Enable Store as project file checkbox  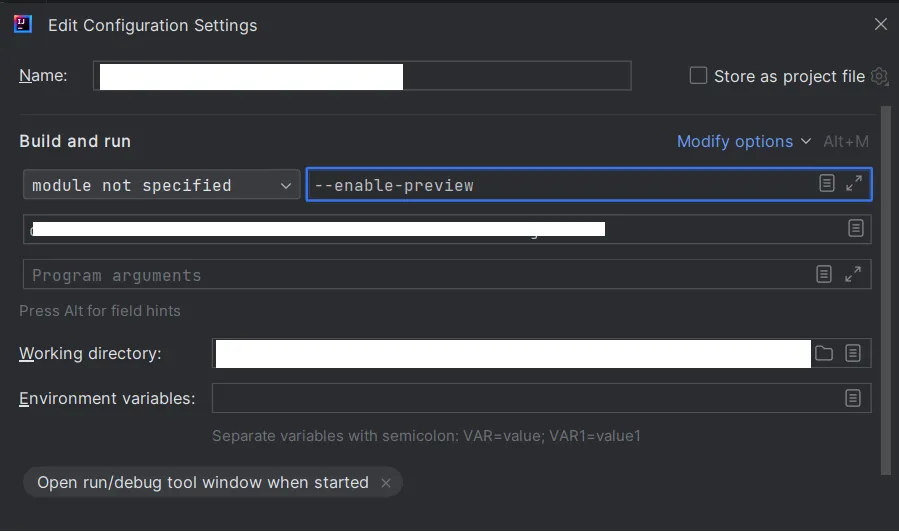(698, 76)
